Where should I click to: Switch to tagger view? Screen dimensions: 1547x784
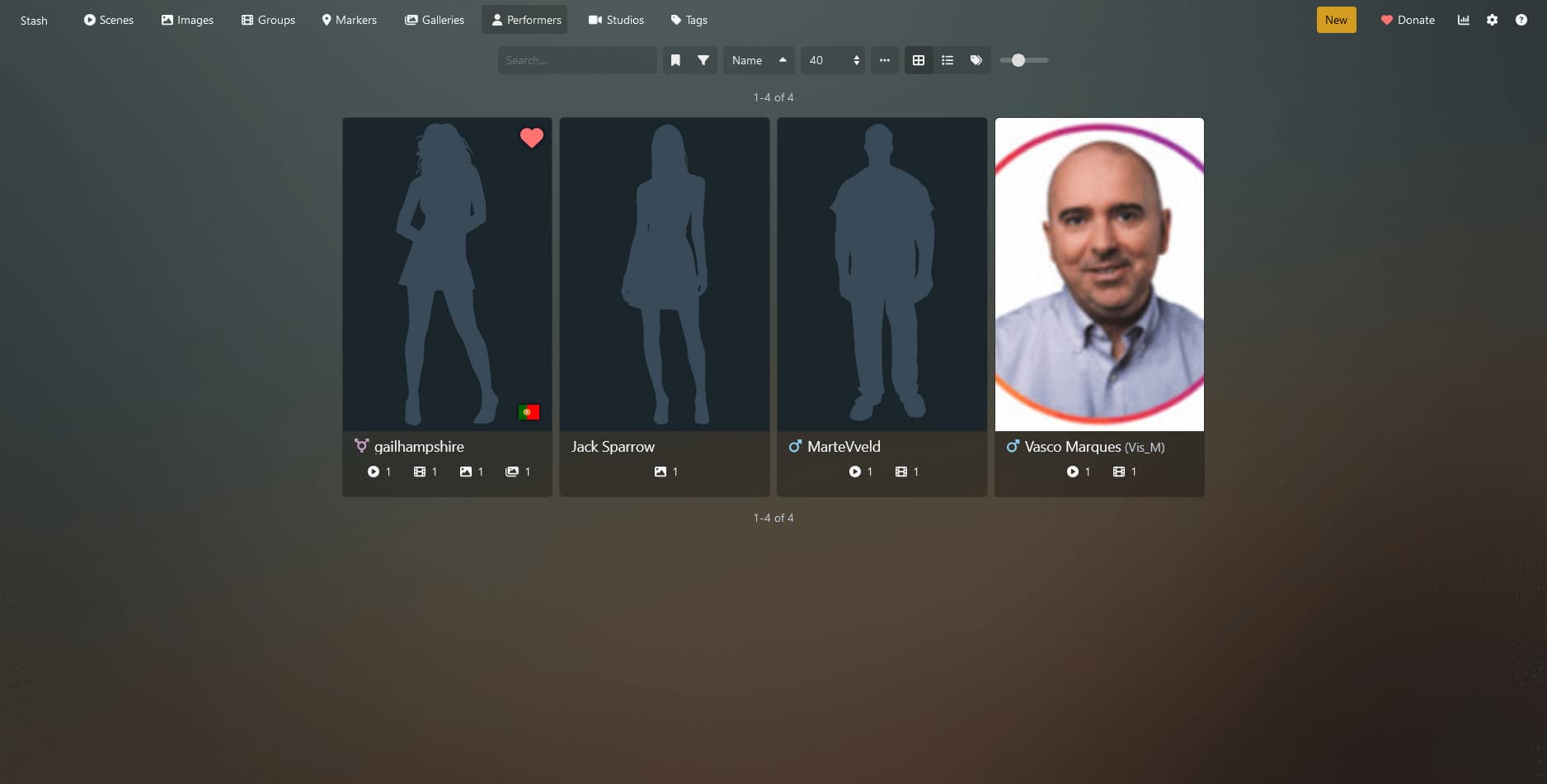(x=976, y=60)
